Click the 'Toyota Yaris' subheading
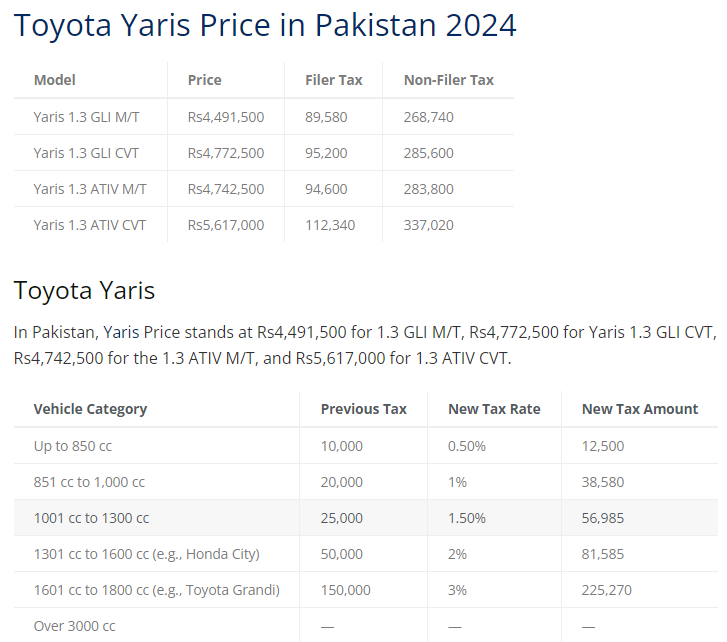This screenshot has height=642, width=727. (x=84, y=291)
